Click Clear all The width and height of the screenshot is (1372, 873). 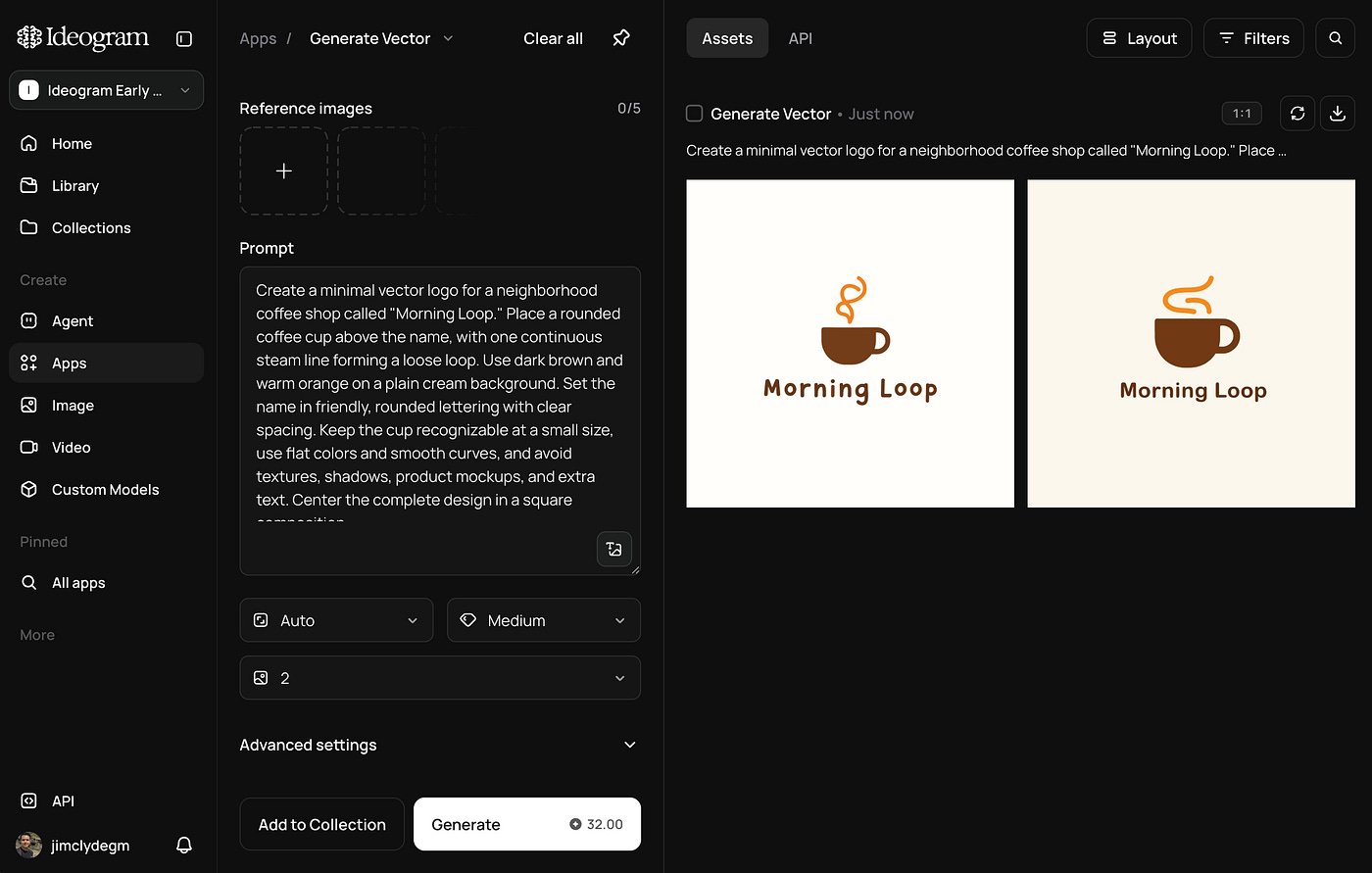coord(554,38)
